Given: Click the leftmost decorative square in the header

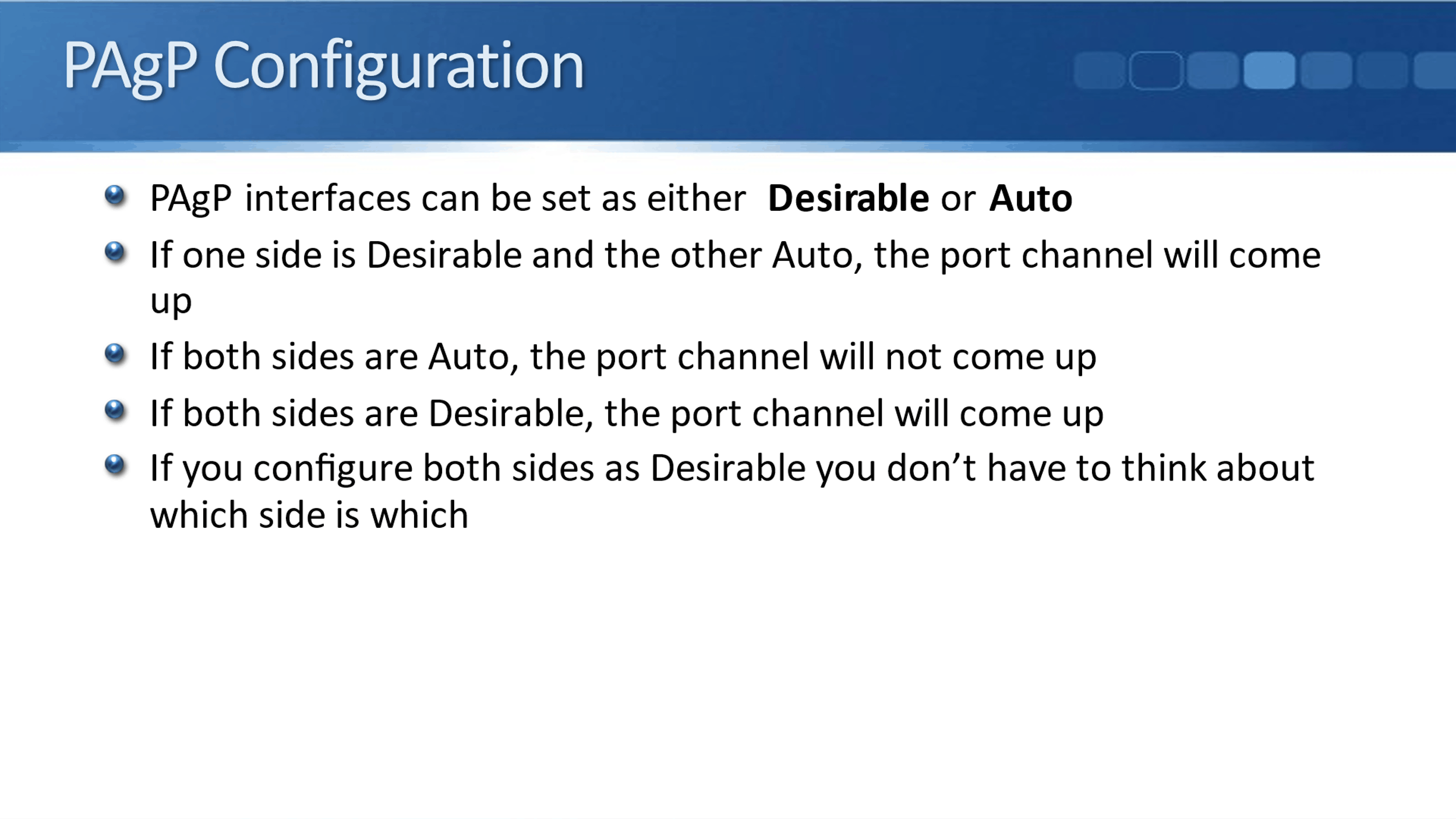Looking at the screenshot, I should 1099,70.
